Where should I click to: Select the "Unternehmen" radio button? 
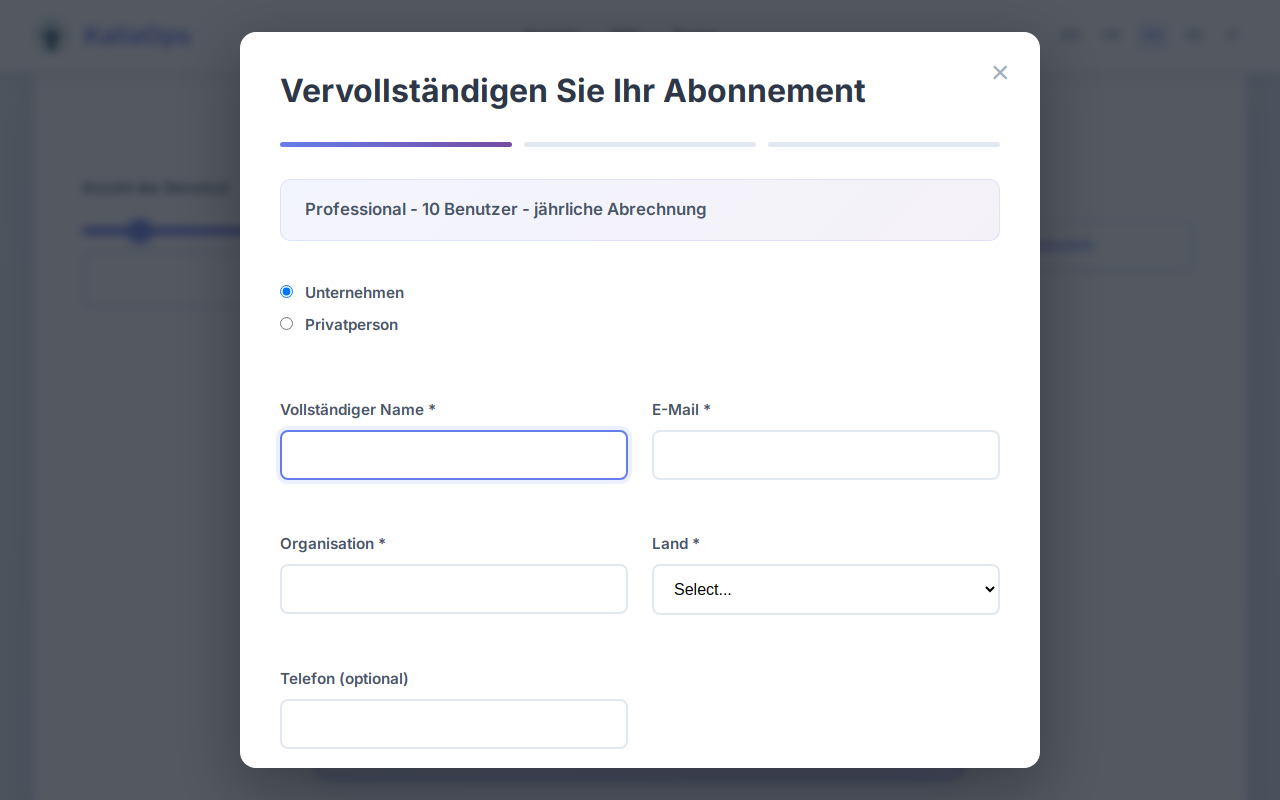(286, 291)
